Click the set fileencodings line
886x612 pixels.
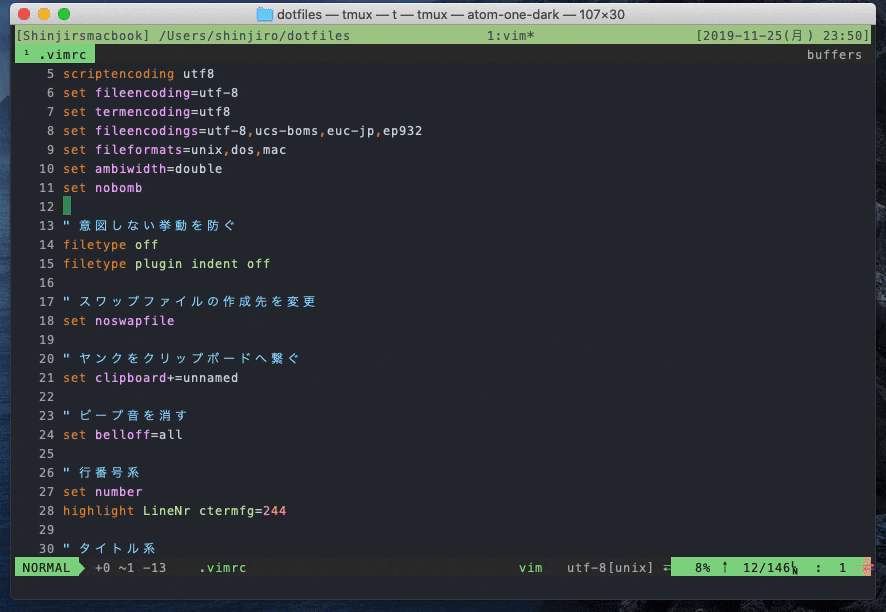tap(242, 131)
